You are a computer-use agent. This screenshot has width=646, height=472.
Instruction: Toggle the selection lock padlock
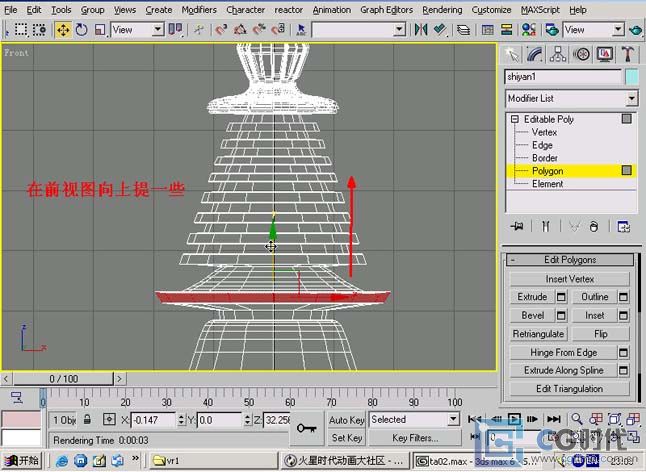87,420
